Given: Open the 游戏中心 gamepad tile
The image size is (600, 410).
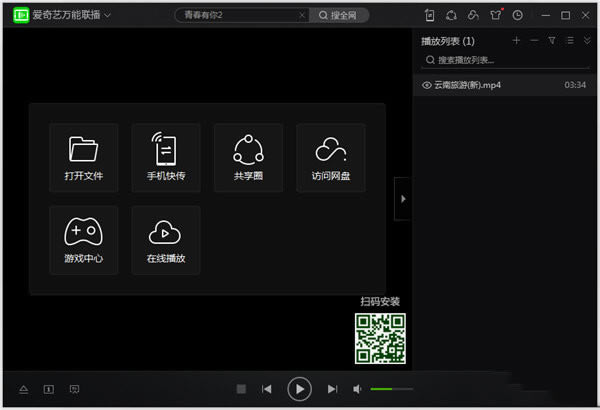Looking at the screenshot, I should point(84,240).
